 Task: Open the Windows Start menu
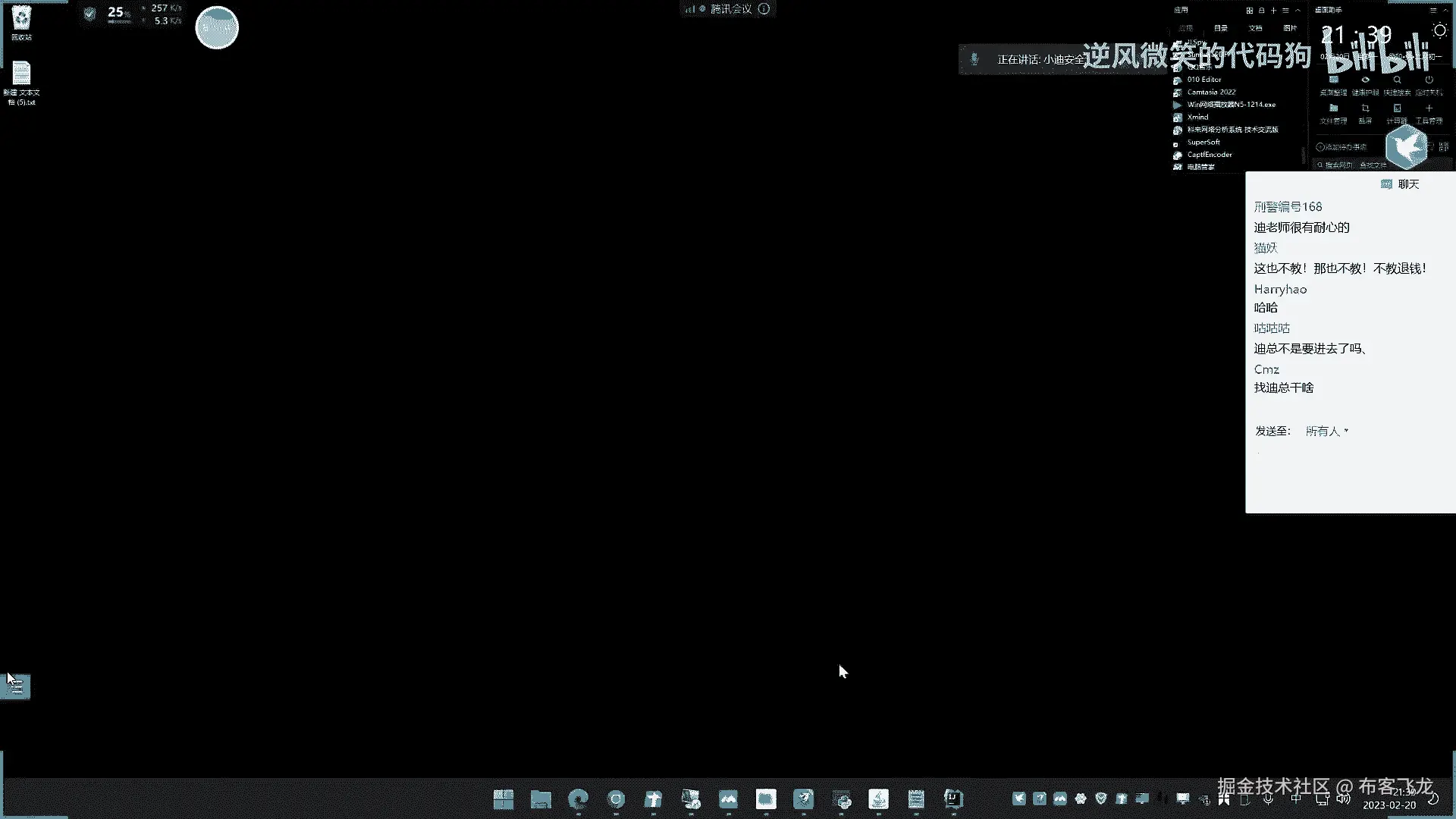(x=504, y=799)
